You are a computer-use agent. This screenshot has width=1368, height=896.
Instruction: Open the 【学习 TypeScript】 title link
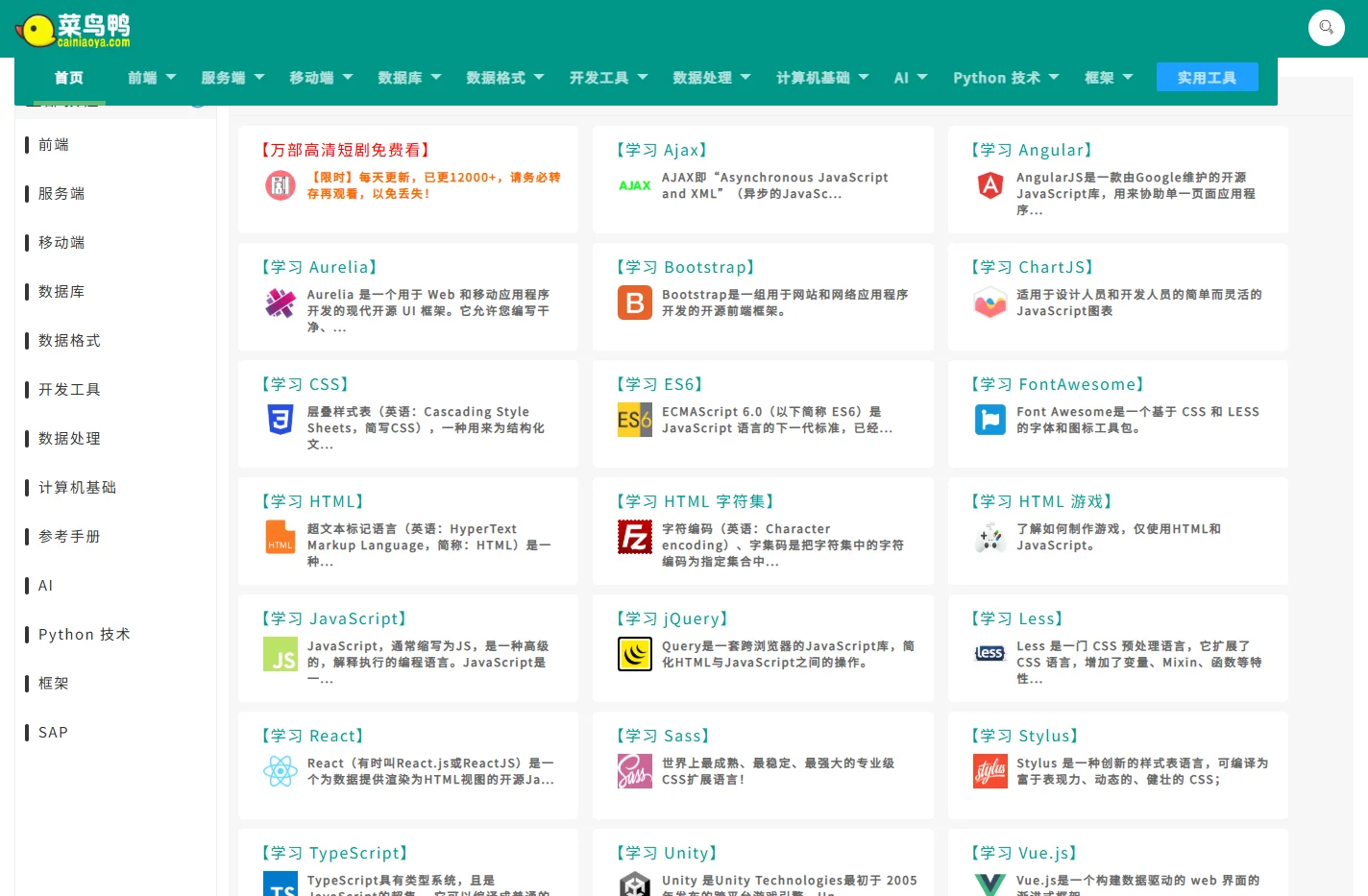tap(335, 853)
